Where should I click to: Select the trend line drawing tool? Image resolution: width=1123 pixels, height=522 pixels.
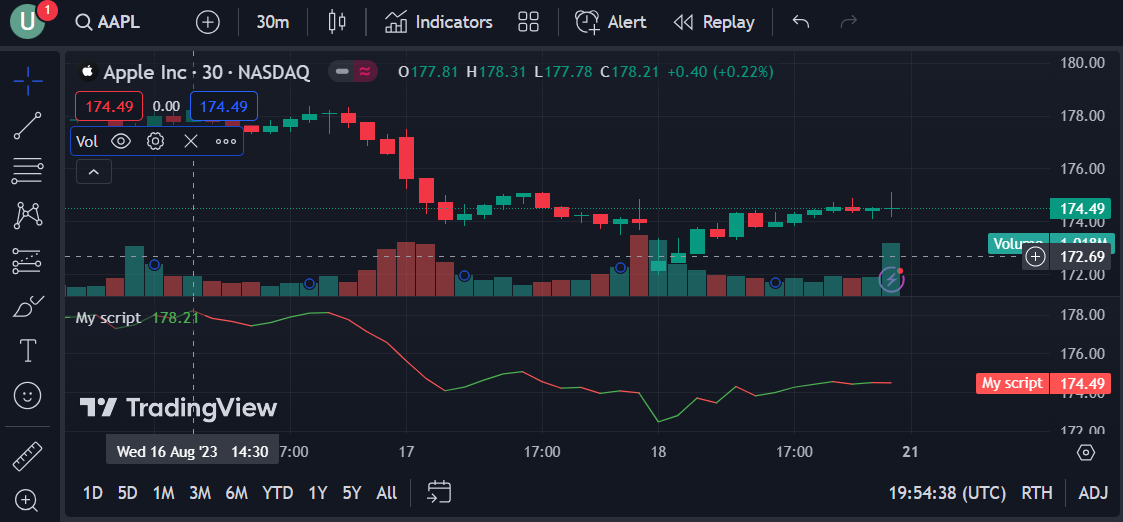click(28, 125)
